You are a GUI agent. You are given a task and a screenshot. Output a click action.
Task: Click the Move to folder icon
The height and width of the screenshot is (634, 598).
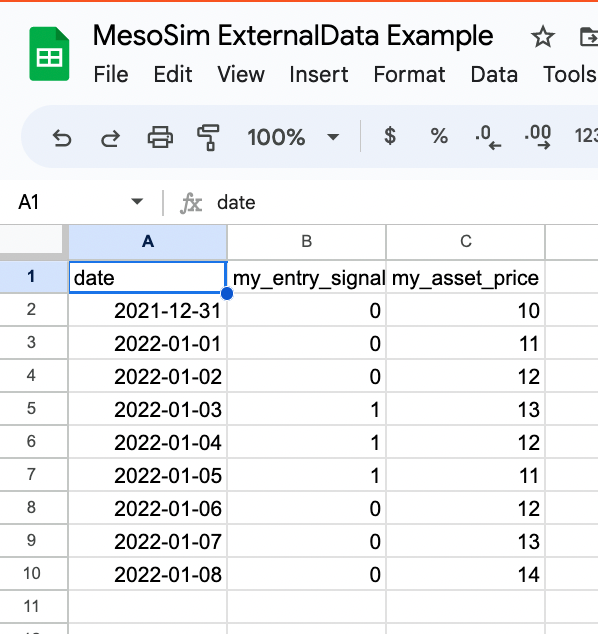click(x=589, y=37)
